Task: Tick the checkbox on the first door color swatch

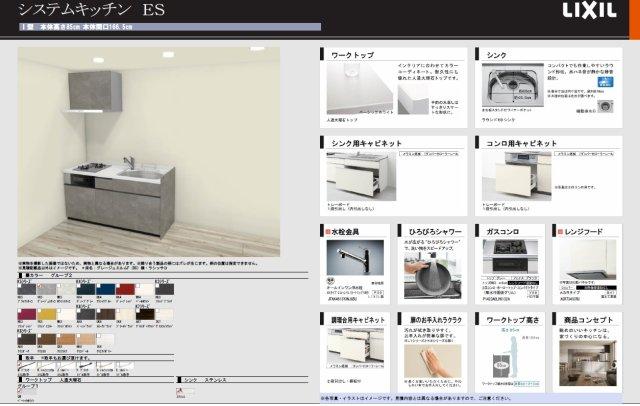Action: 20,286
